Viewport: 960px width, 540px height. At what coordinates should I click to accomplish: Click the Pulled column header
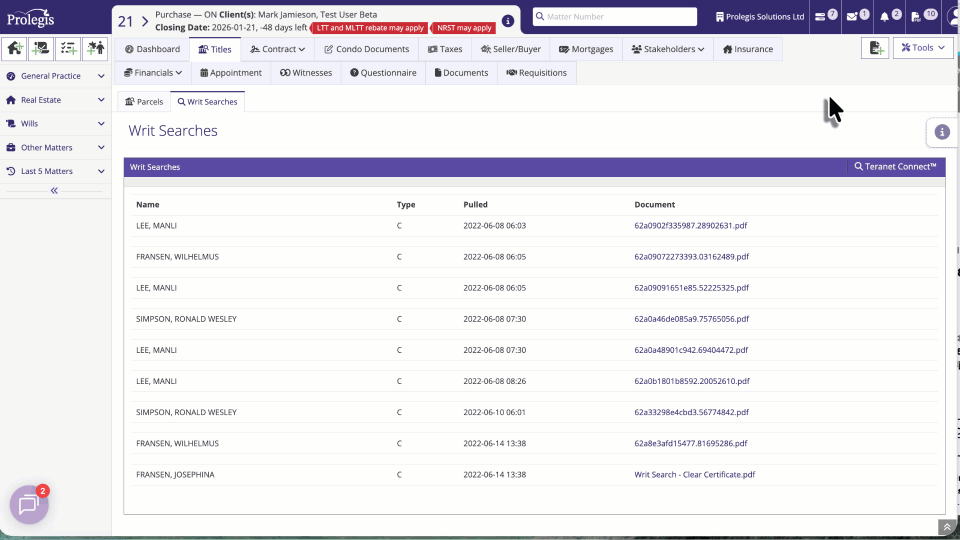(x=475, y=204)
